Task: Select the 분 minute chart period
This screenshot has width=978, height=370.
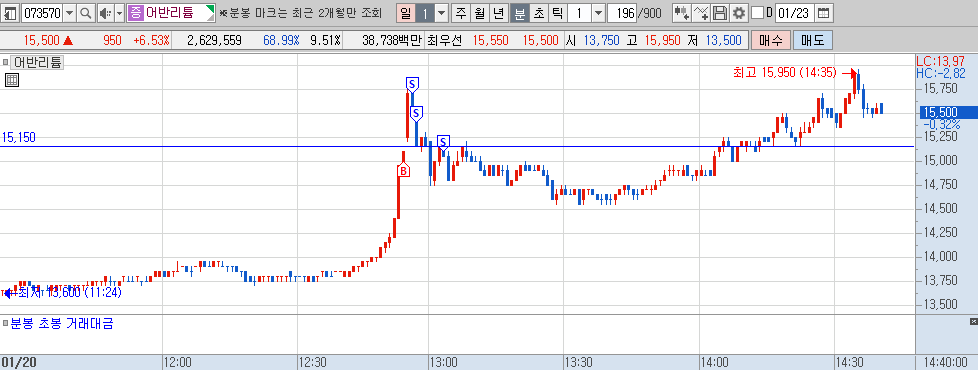Action: pyautogui.click(x=519, y=12)
